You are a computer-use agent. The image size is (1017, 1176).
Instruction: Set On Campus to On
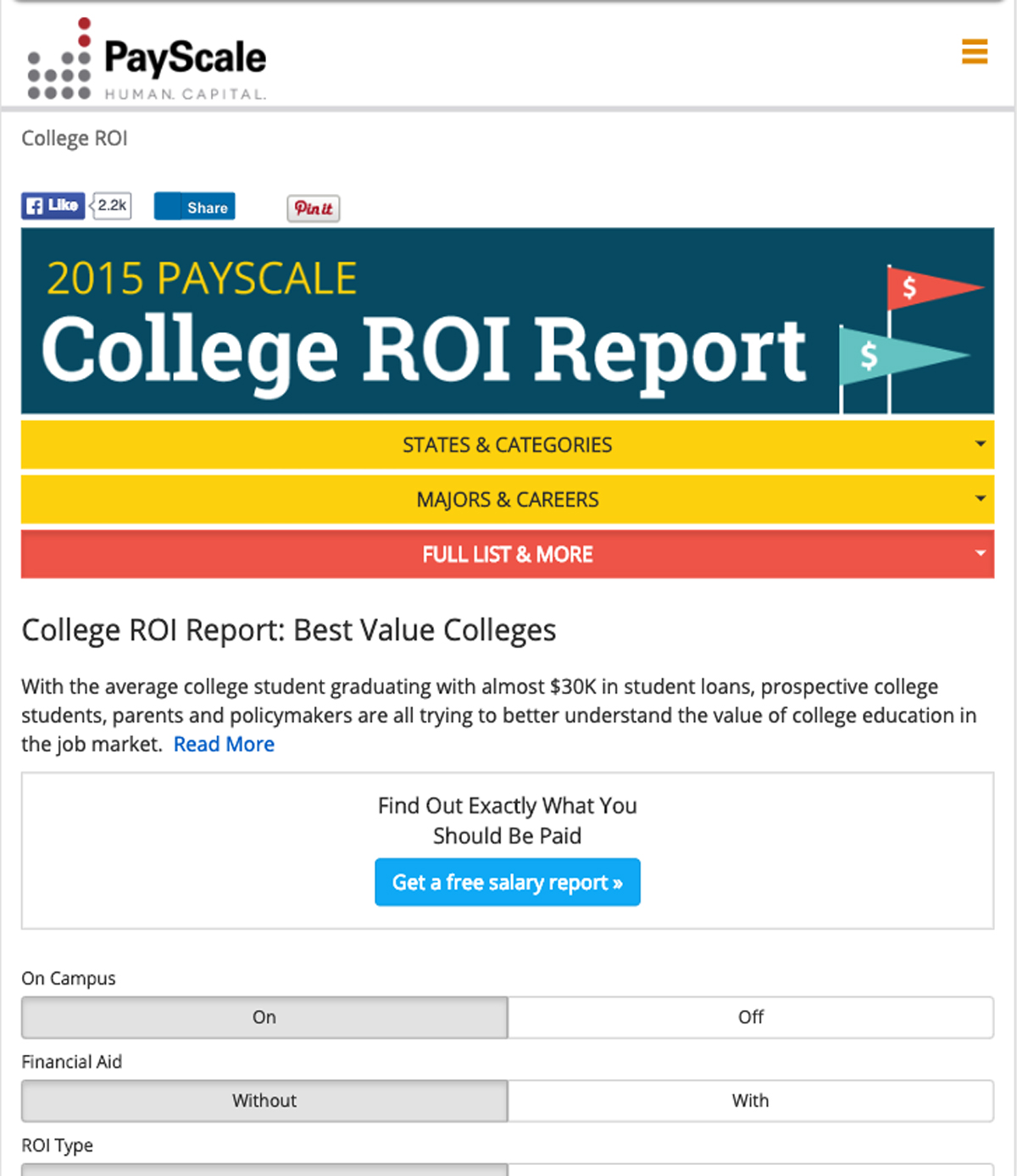[264, 1018]
